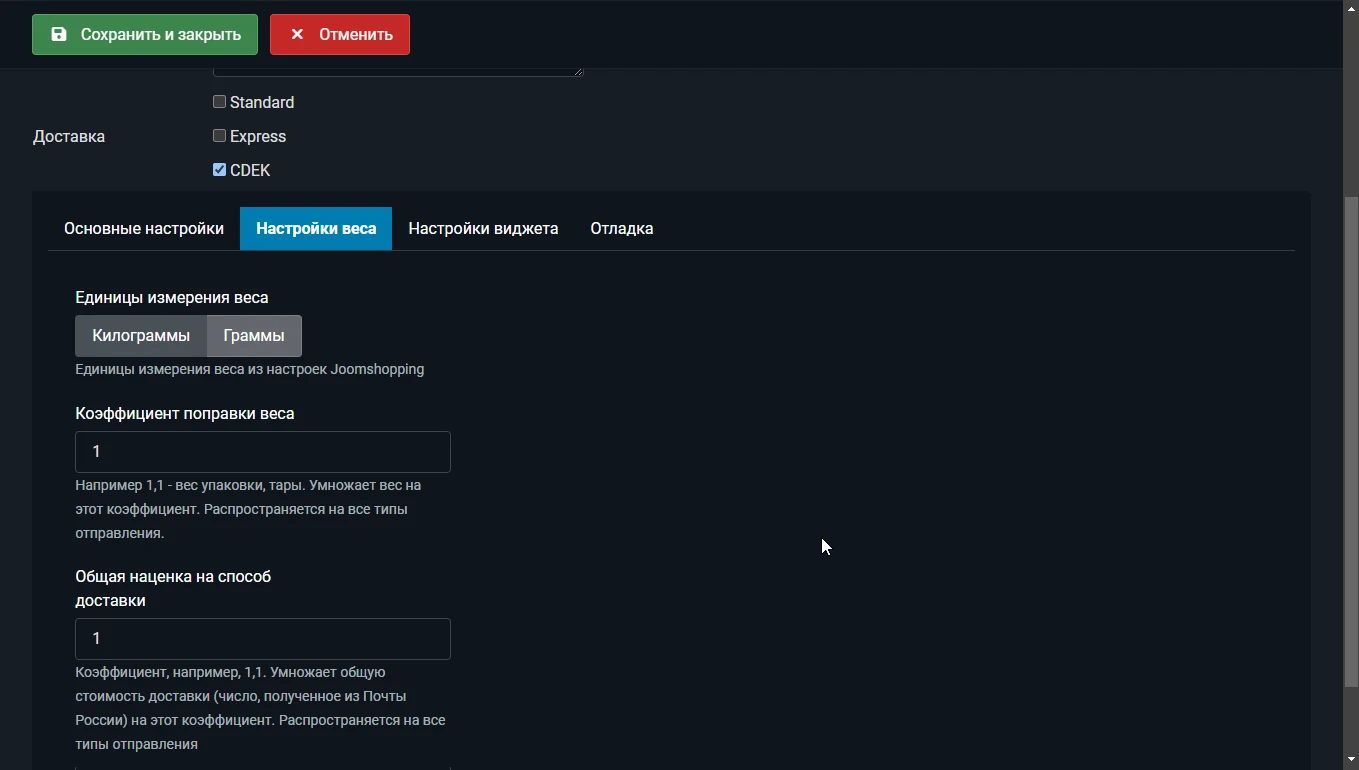Switch to the Настройки виджета tab

[x=483, y=228]
